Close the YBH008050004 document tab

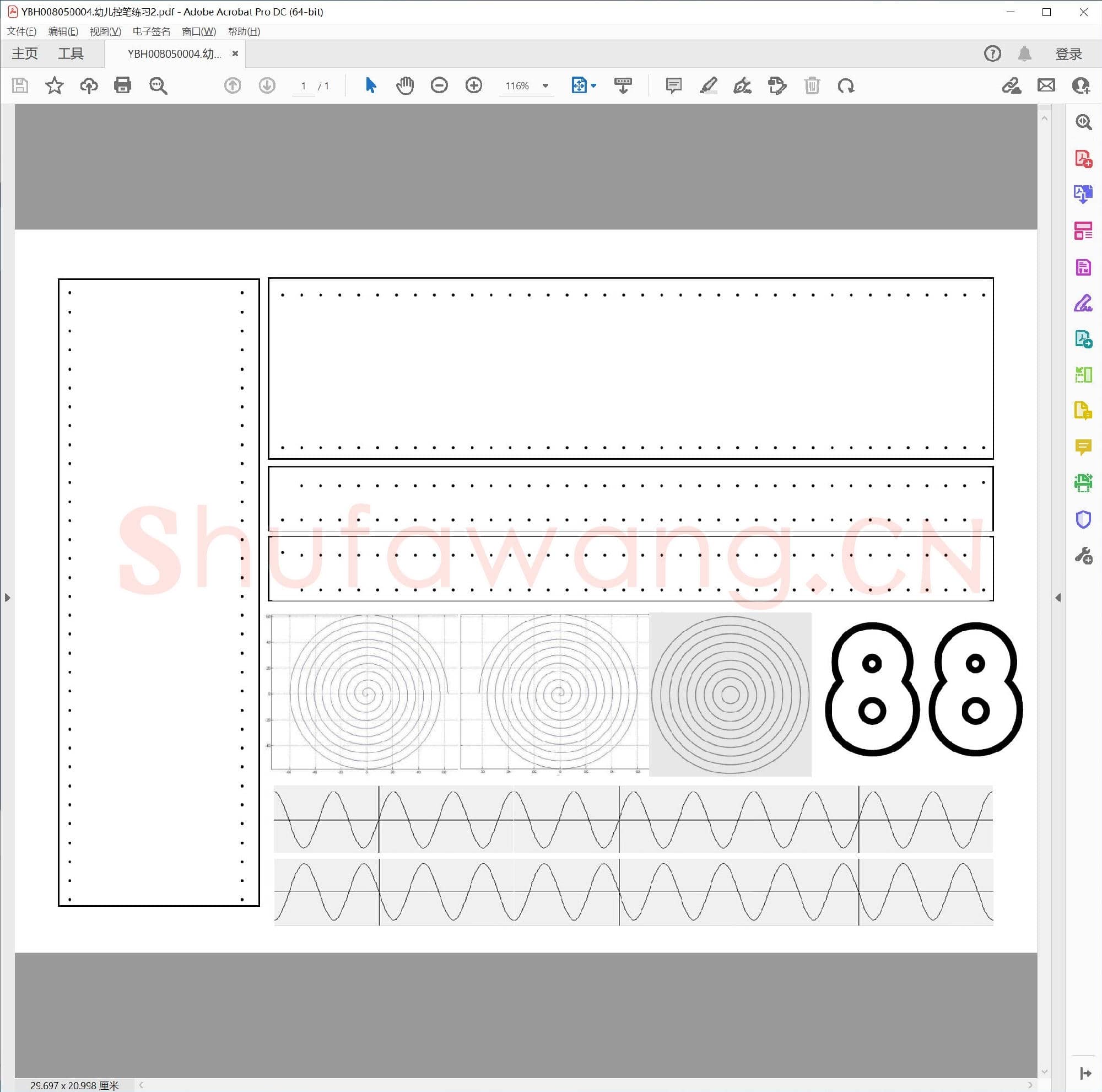click(235, 53)
